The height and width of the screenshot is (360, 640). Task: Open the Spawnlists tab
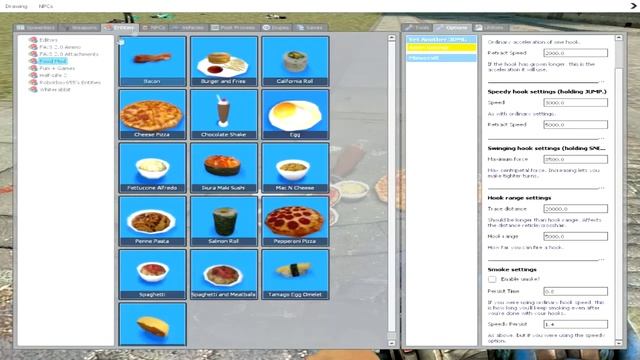pyautogui.click(x=36, y=27)
